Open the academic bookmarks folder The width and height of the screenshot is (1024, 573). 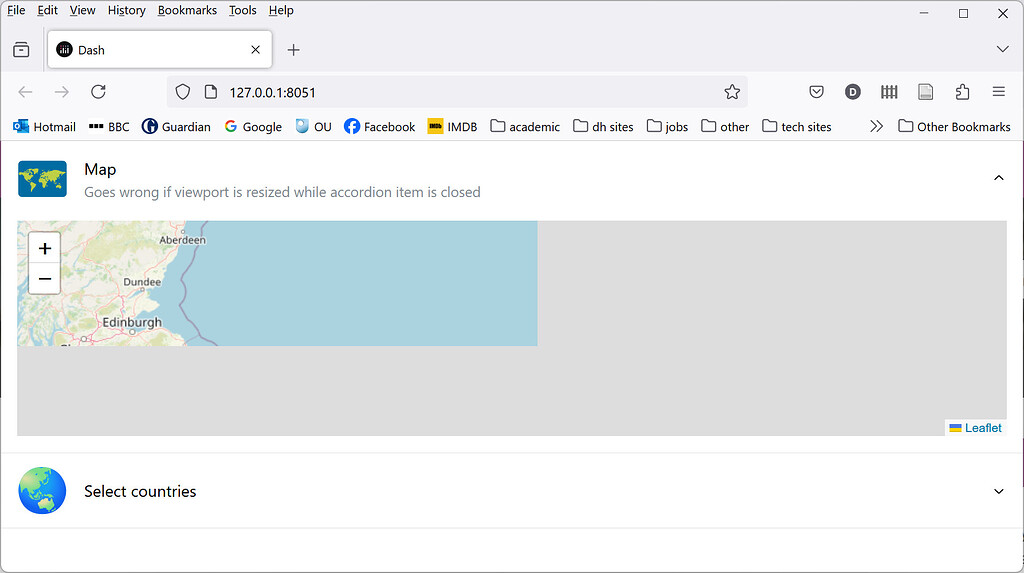pos(525,126)
